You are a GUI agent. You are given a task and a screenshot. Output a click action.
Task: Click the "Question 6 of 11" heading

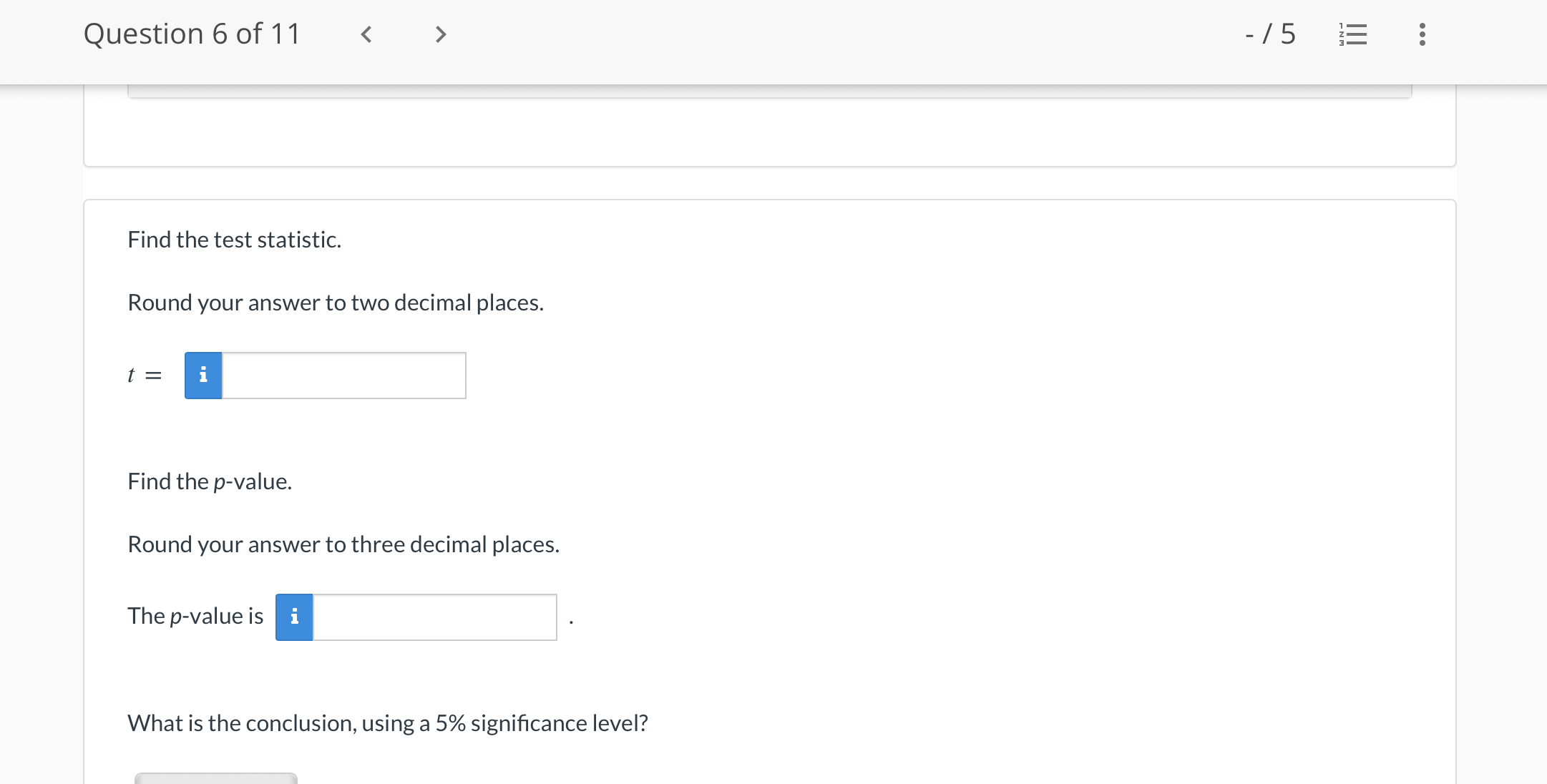click(192, 34)
